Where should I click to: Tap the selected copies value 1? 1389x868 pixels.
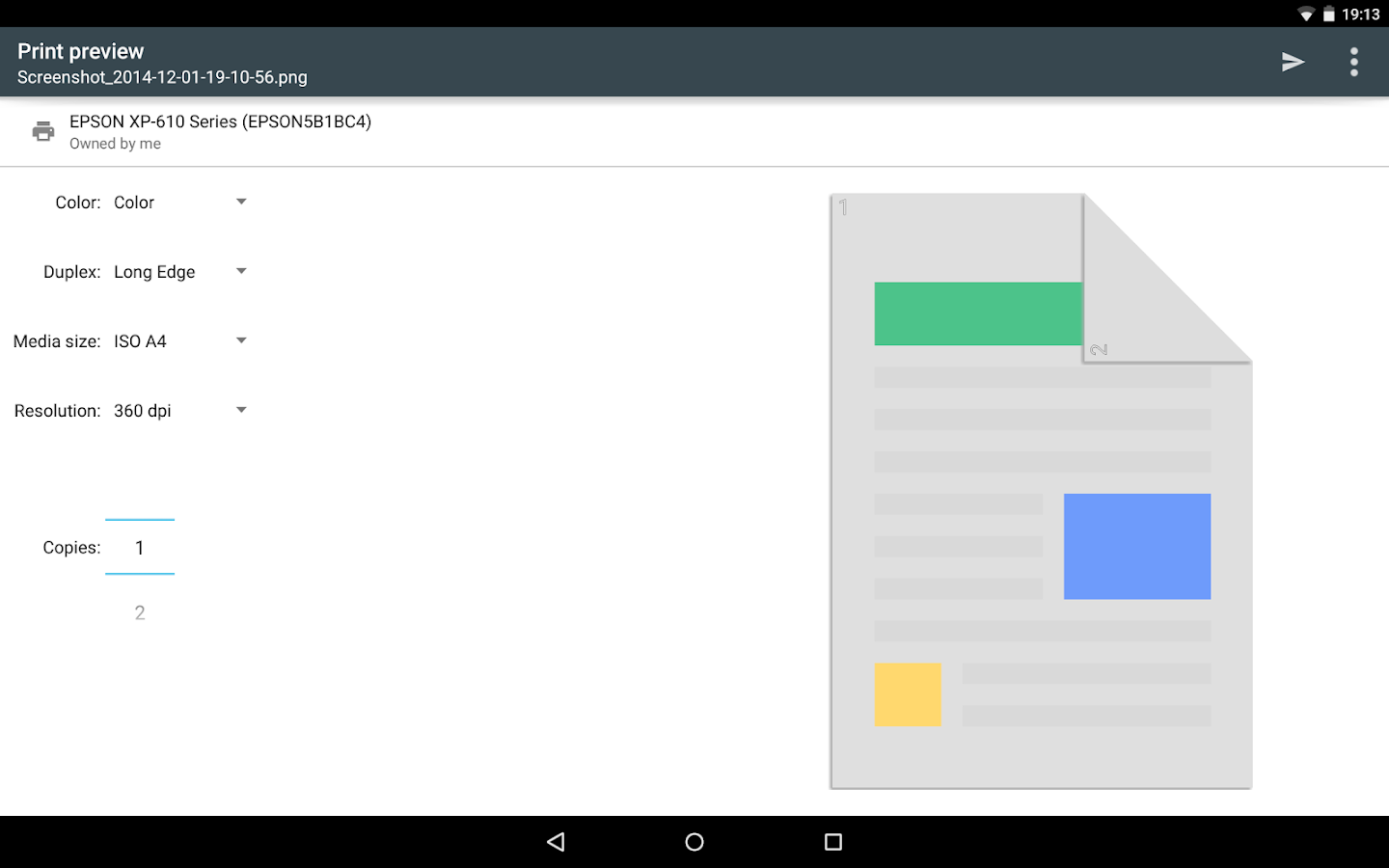[140, 548]
